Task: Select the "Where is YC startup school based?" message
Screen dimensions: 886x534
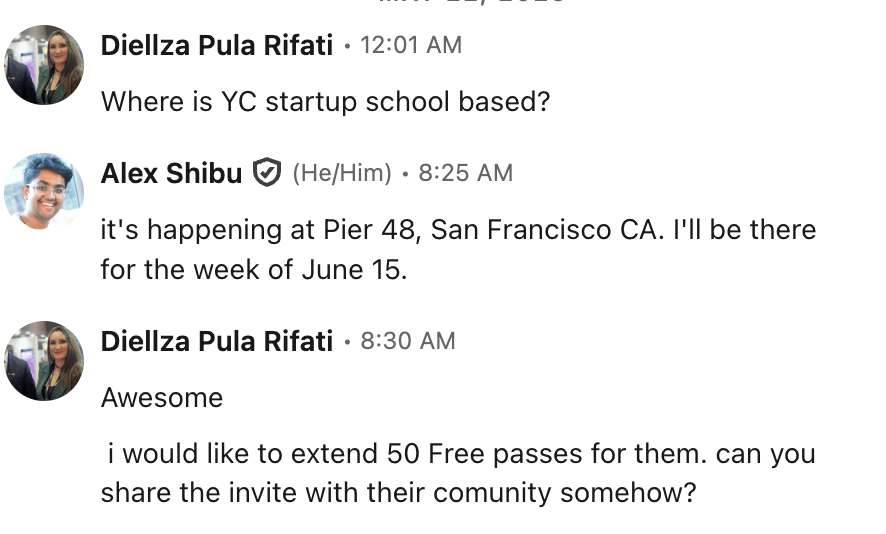Action: click(325, 102)
